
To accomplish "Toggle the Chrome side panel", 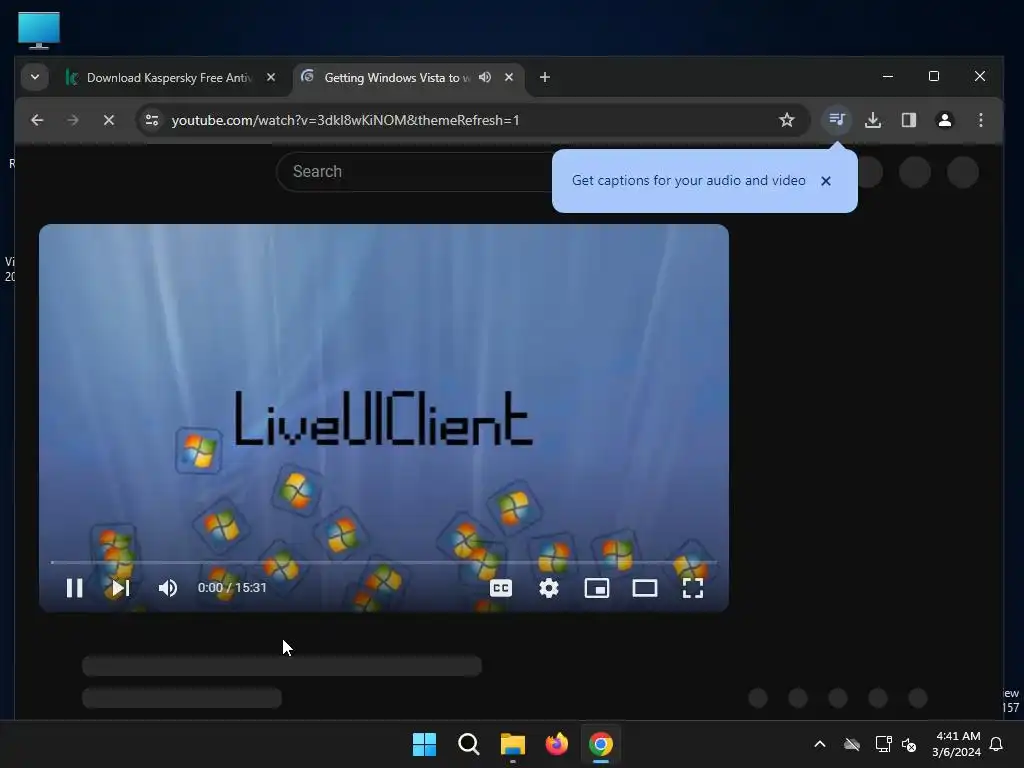I will (x=908, y=120).
